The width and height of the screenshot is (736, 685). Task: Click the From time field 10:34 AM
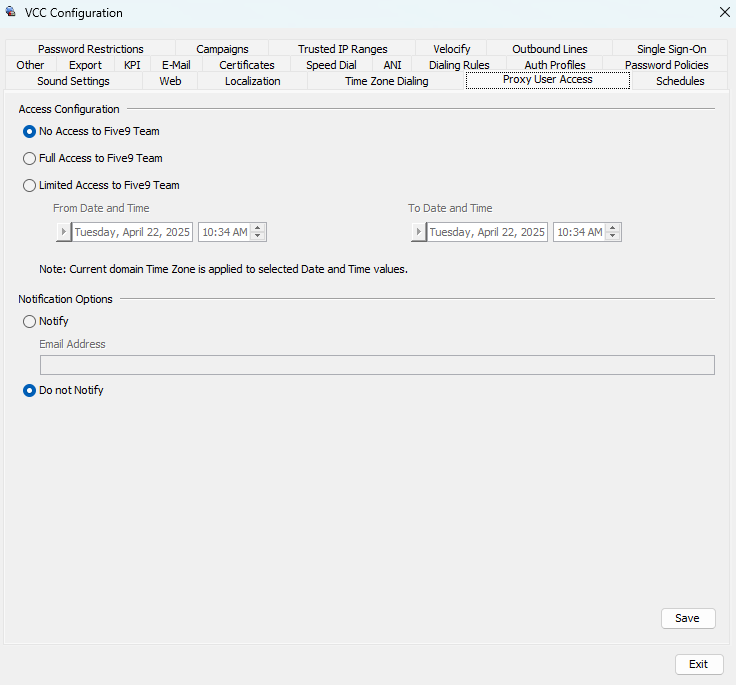[225, 232]
